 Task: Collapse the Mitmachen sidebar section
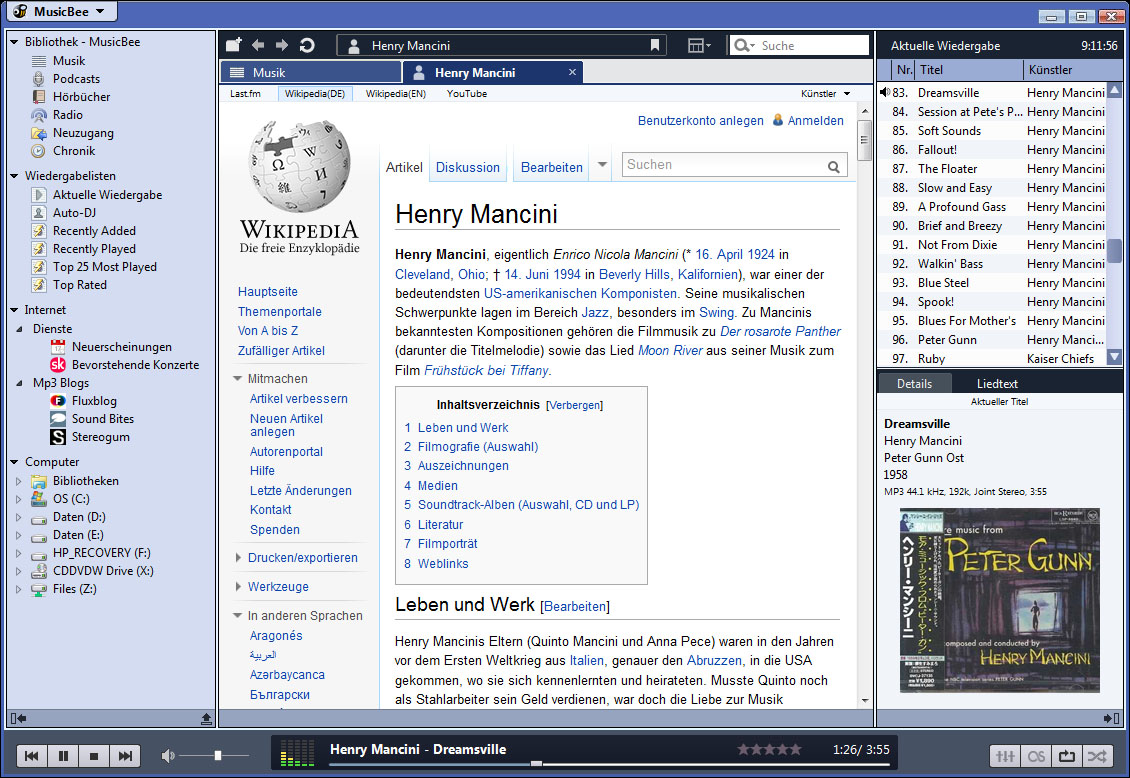click(238, 379)
